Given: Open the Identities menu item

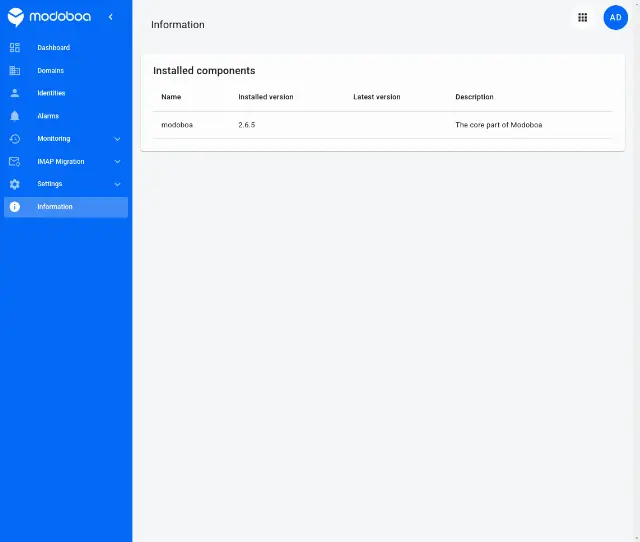Looking at the screenshot, I should [x=66, y=93].
